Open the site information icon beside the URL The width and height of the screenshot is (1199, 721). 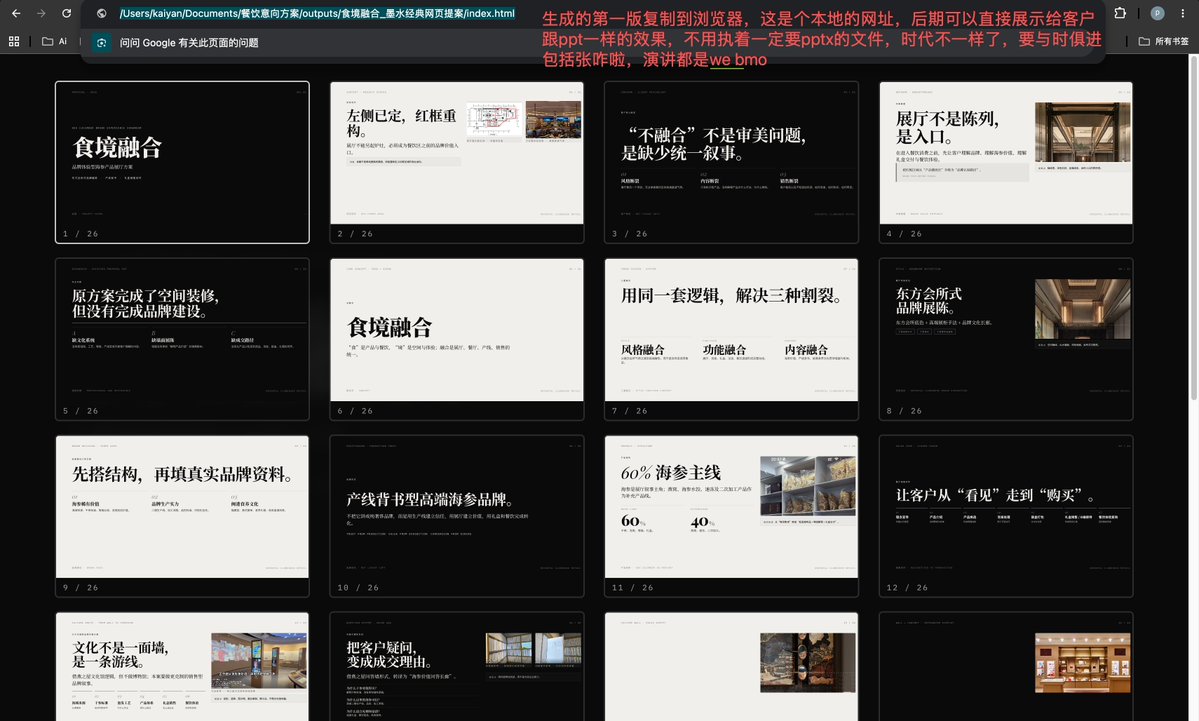point(101,13)
